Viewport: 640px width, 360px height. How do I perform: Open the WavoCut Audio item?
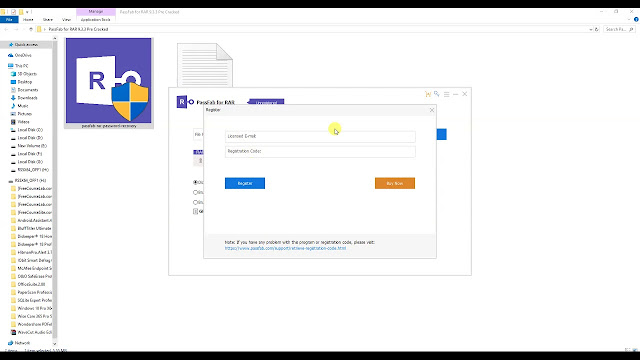(34, 332)
